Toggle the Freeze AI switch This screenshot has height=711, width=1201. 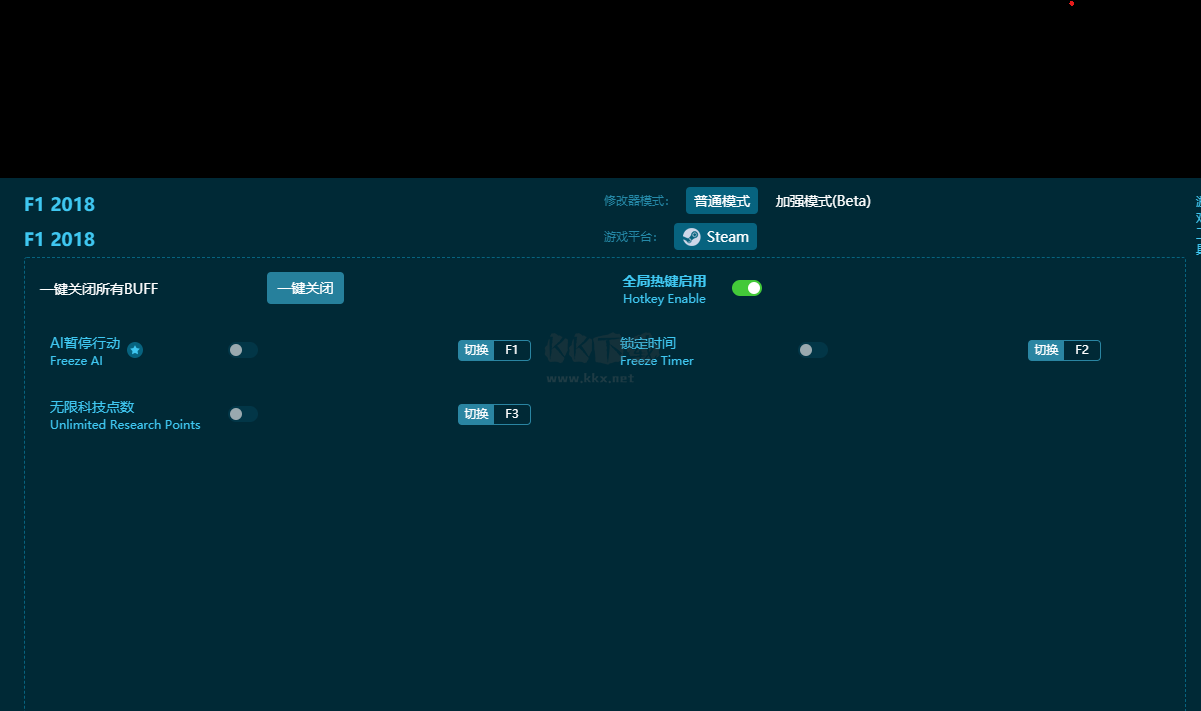(243, 350)
